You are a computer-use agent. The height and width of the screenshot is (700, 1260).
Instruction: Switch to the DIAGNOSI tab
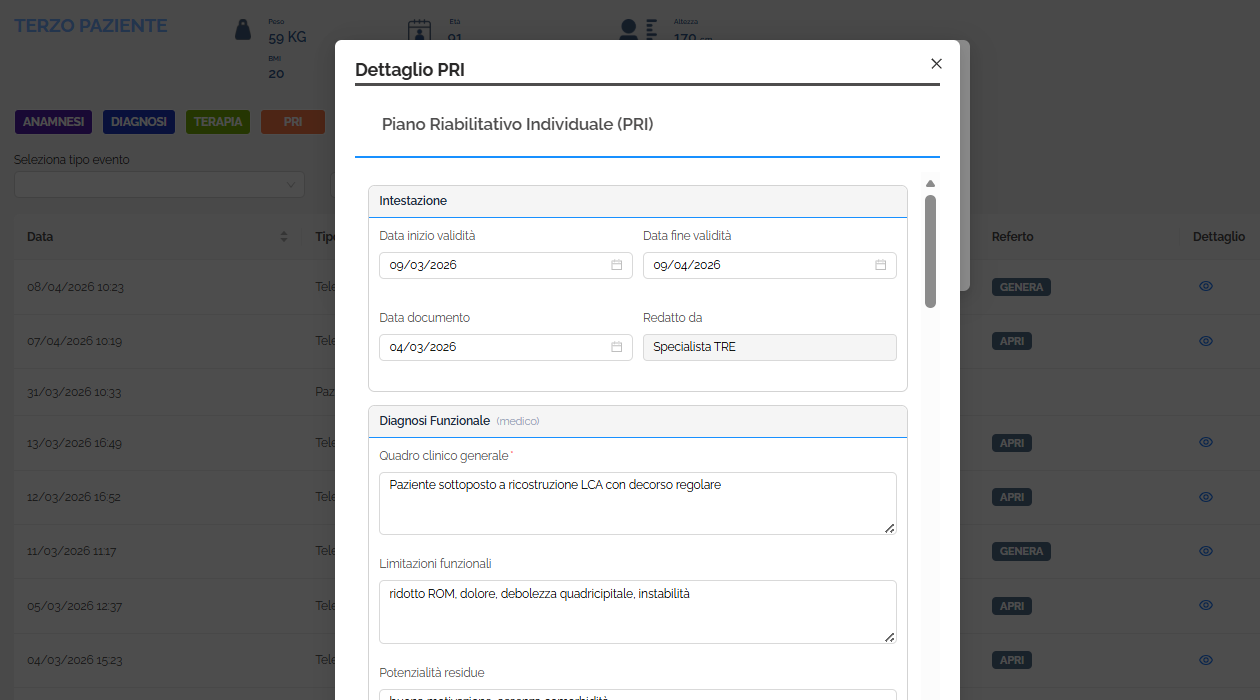(x=138, y=121)
